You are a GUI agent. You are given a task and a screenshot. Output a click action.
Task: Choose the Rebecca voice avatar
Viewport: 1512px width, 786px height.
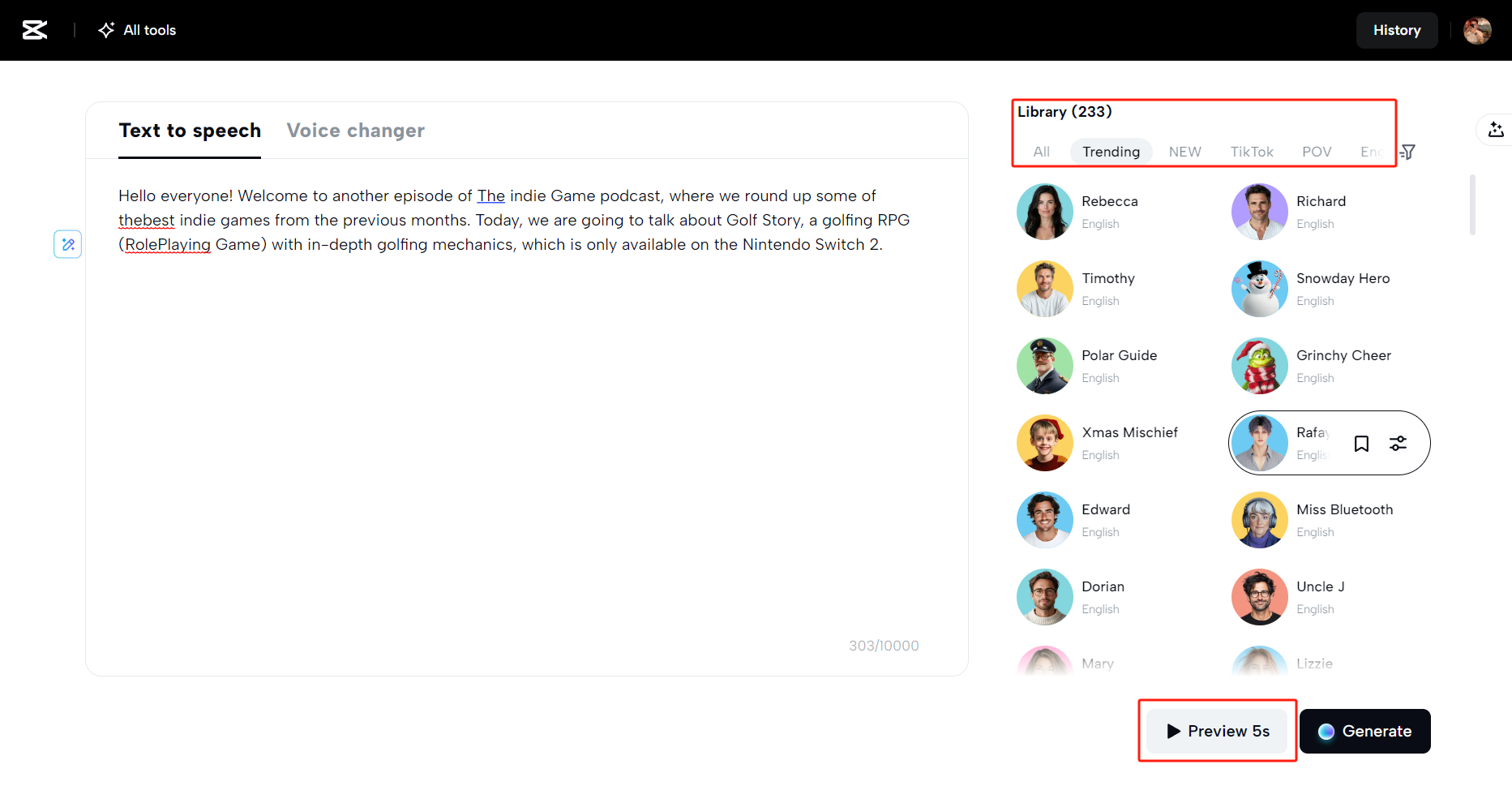(1045, 212)
